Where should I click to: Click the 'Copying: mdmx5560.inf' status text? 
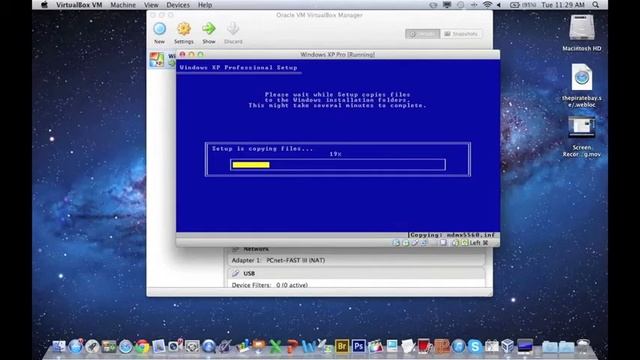pos(451,235)
